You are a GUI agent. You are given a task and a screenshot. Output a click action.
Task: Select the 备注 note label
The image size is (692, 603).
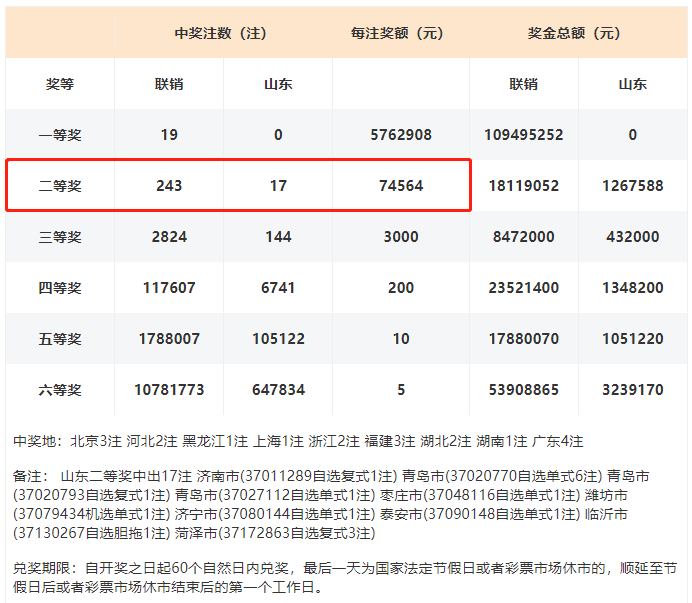click(30, 477)
